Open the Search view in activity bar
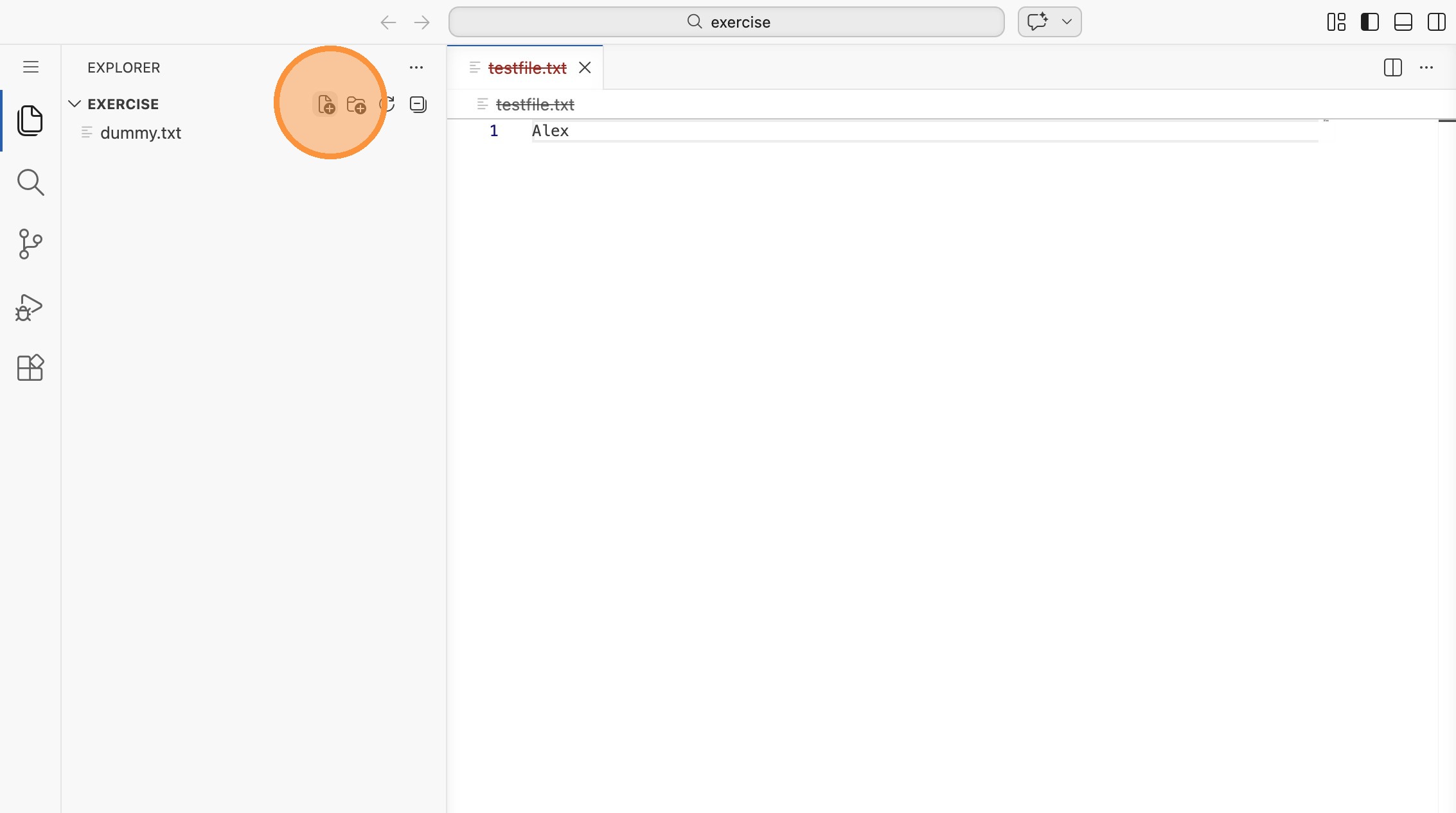The image size is (1456, 813). (x=30, y=182)
